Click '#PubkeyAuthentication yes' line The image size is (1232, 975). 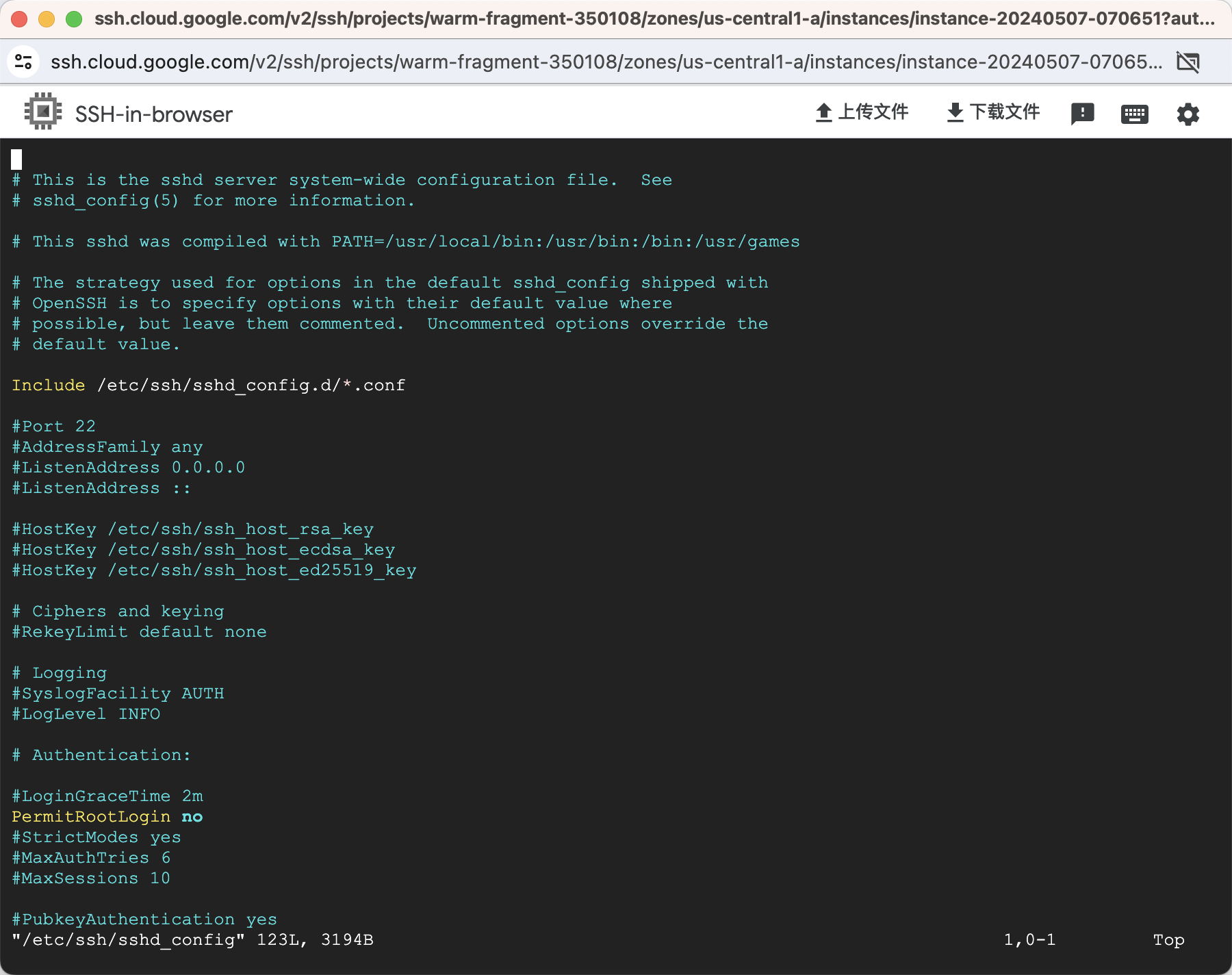coord(144,920)
